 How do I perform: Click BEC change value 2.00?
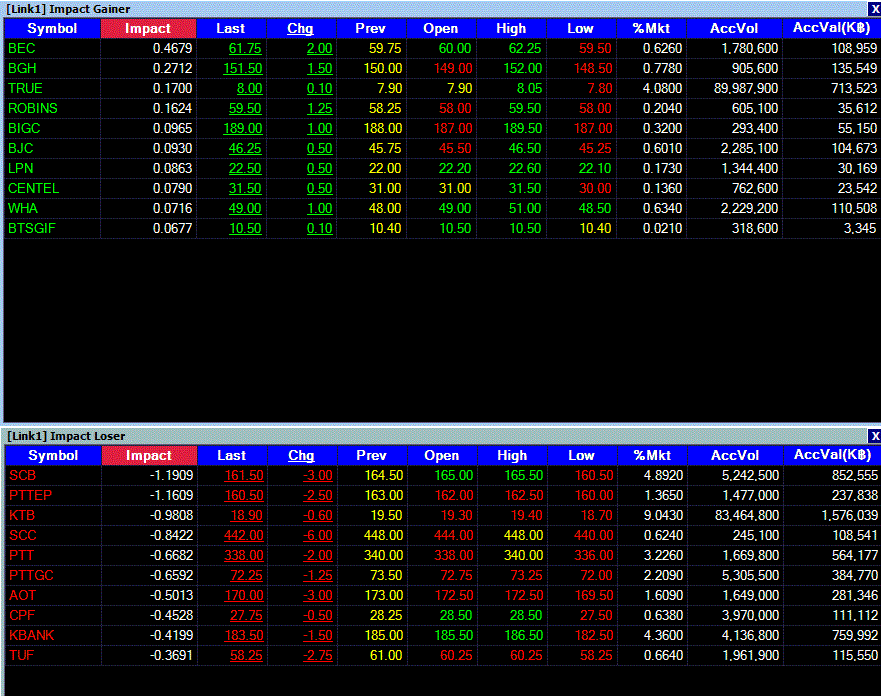pos(319,48)
